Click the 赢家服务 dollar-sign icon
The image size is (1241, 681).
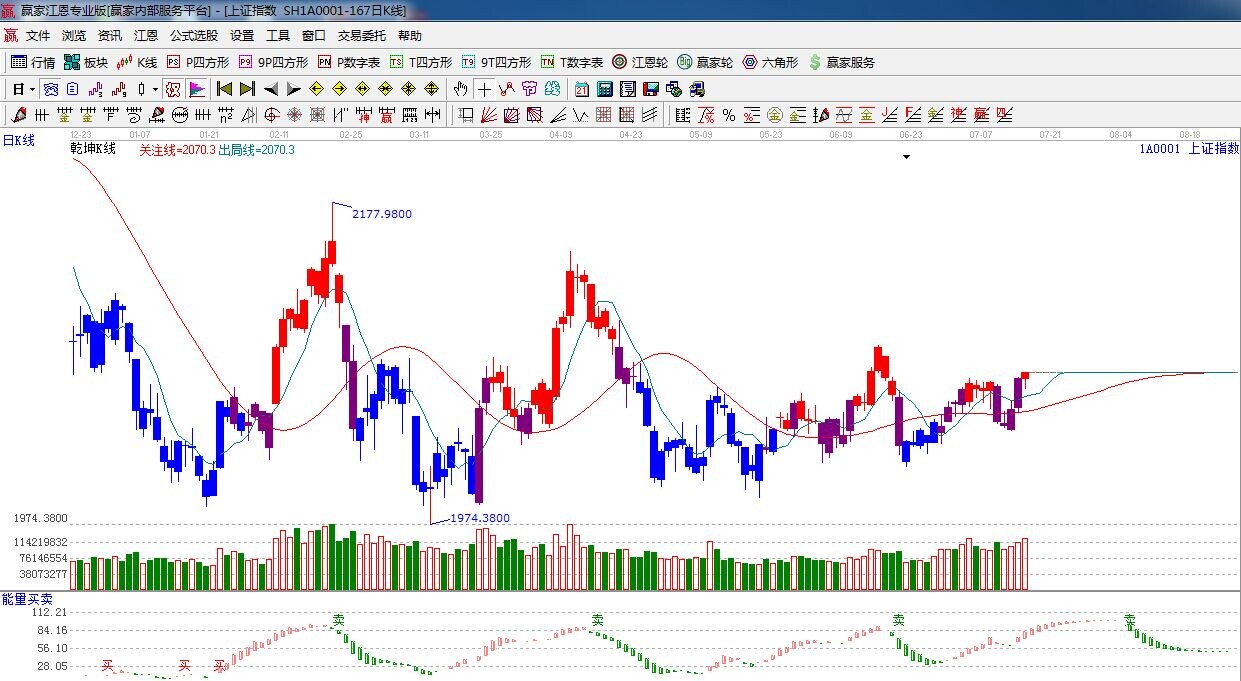click(x=815, y=62)
